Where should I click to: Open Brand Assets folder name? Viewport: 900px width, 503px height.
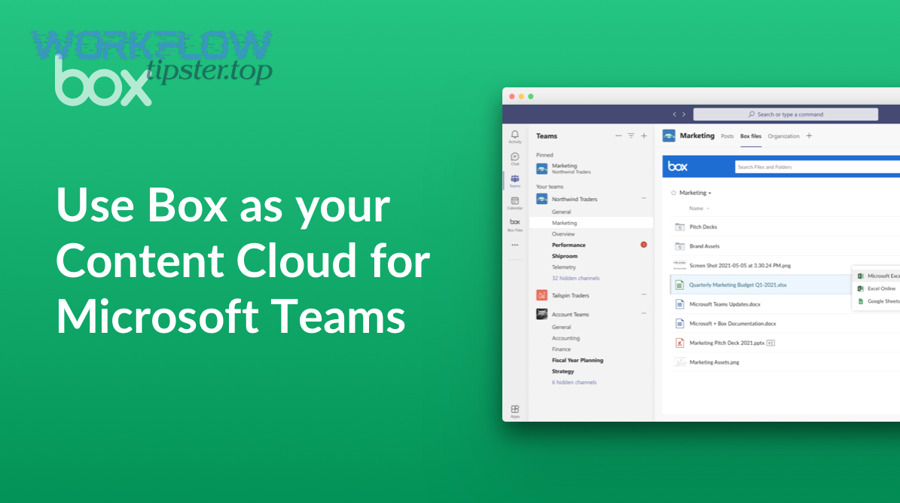(704, 246)
